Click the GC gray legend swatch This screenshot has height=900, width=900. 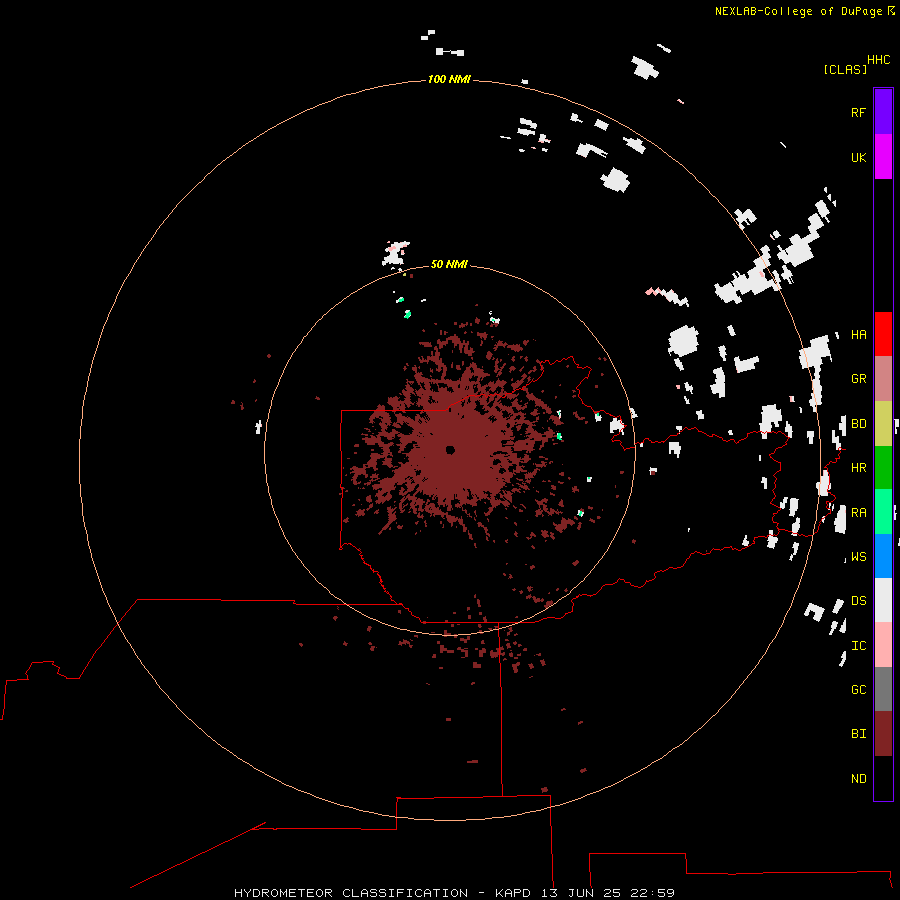883,689
